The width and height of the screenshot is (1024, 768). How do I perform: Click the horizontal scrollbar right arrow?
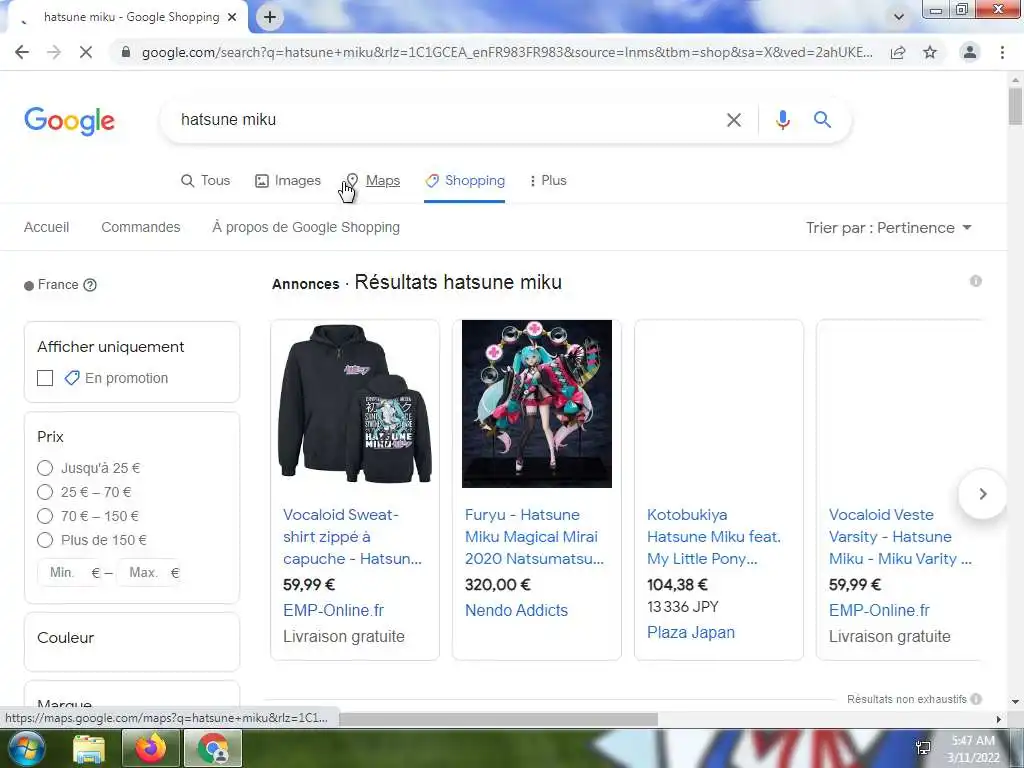(998, 719)
